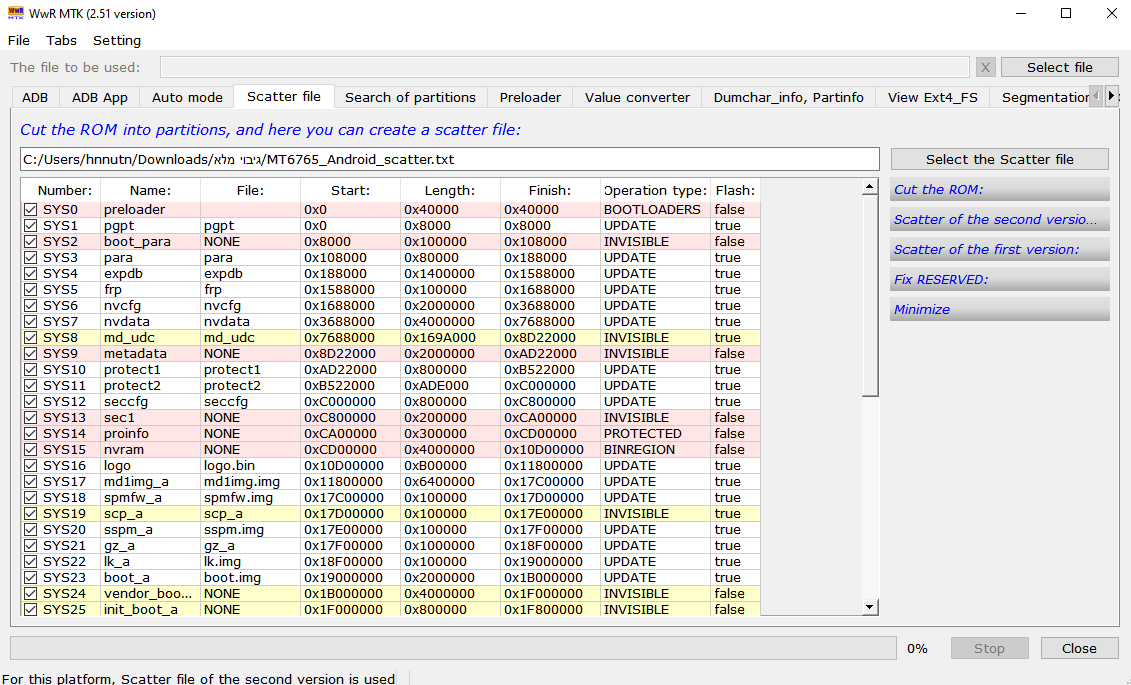Expand the Fix RESERVED section
This screenshot has width=1131, height=685.
(999, 280)
